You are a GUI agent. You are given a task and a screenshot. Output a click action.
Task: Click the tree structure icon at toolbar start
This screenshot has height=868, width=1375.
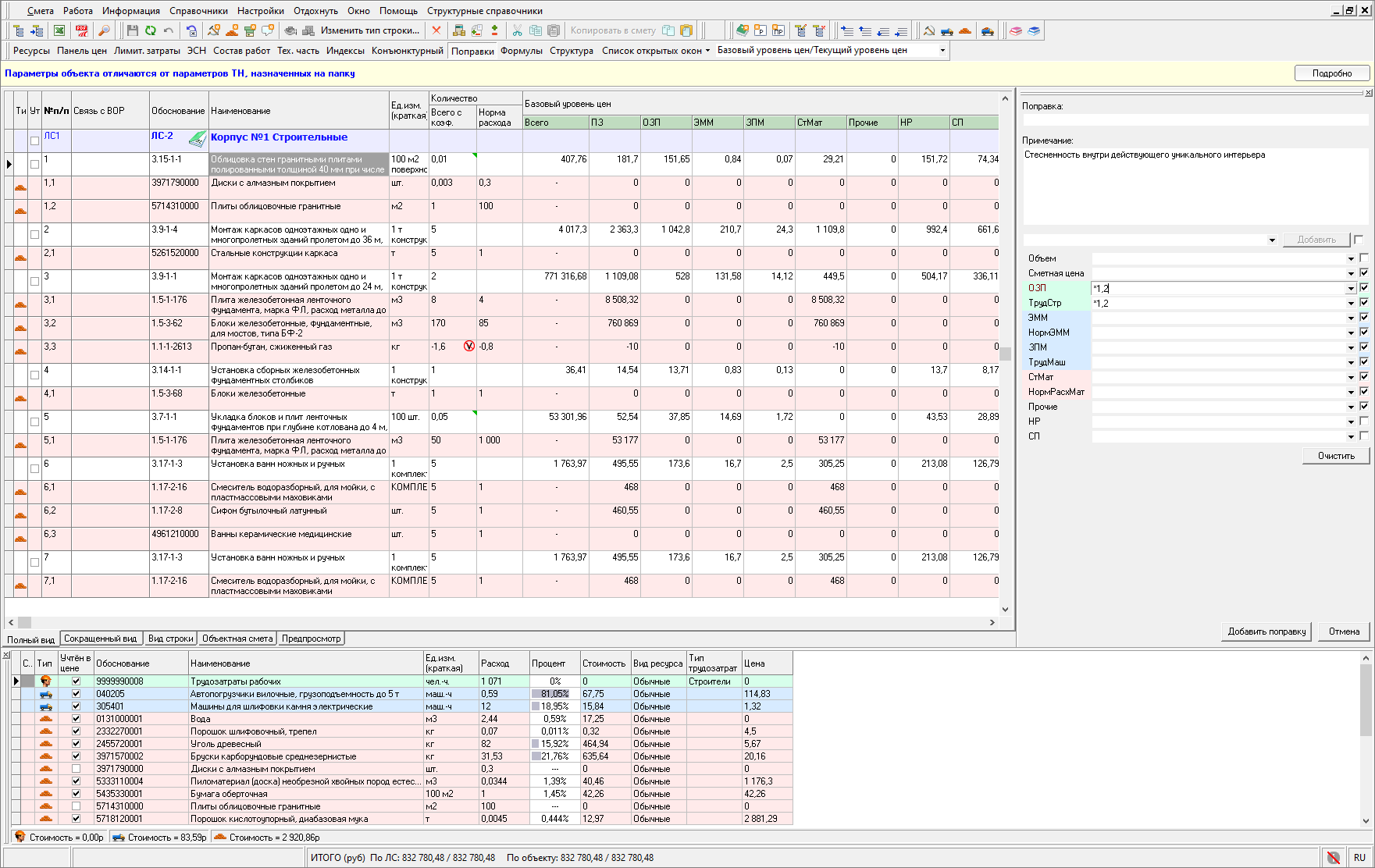point(19,30)
